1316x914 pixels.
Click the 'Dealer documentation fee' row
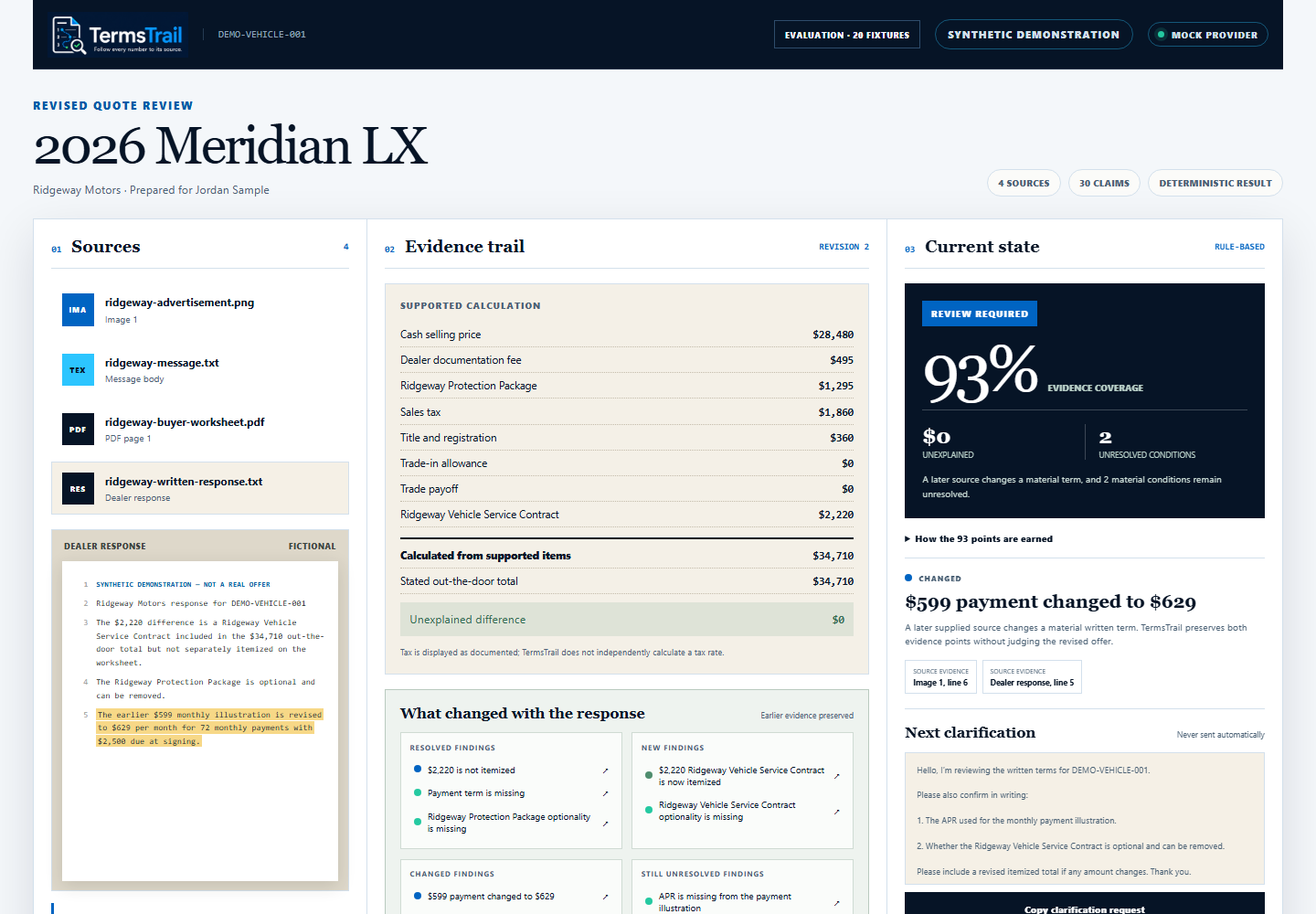627,360
